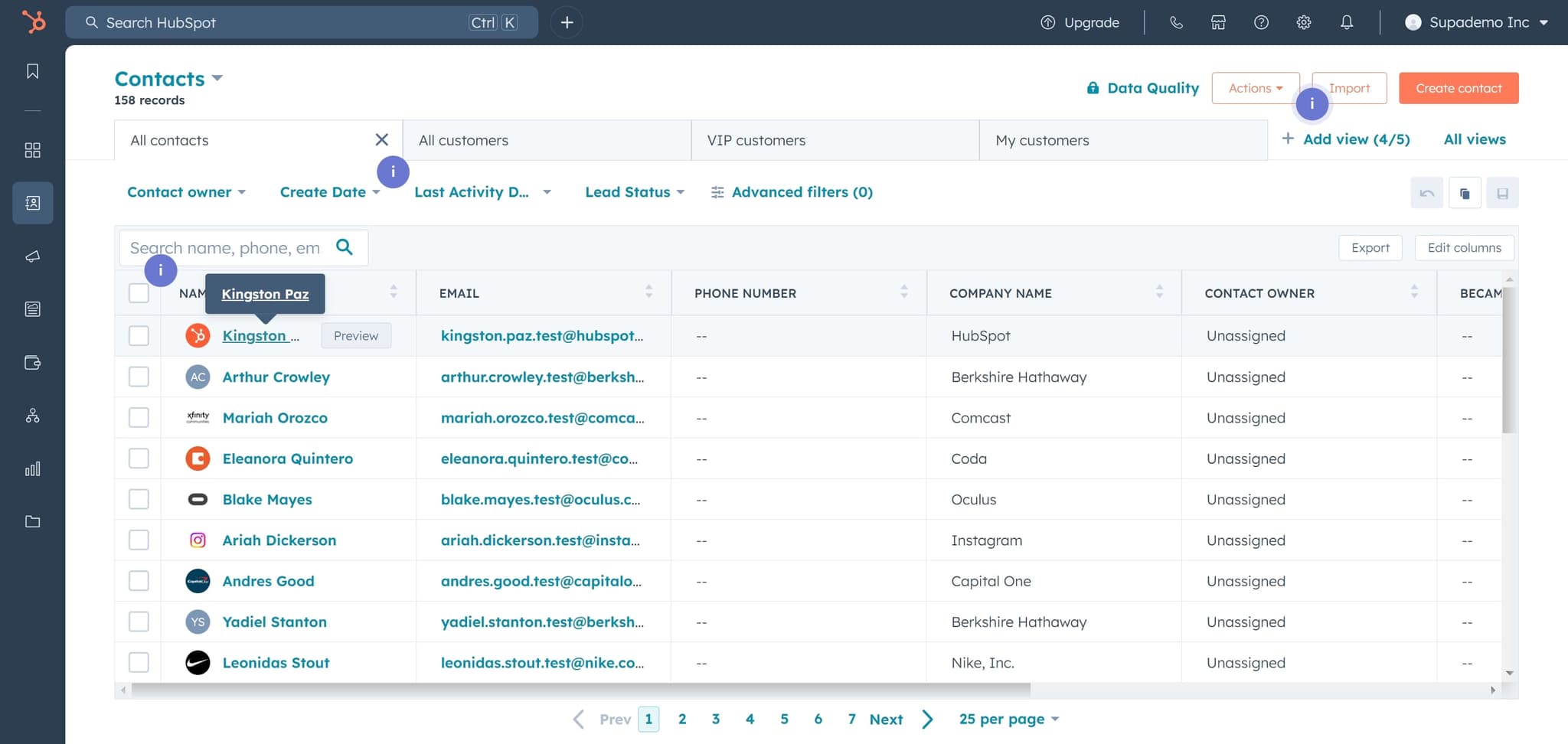Select the Blake Mayes row checkbox

[x=139, y=499]
